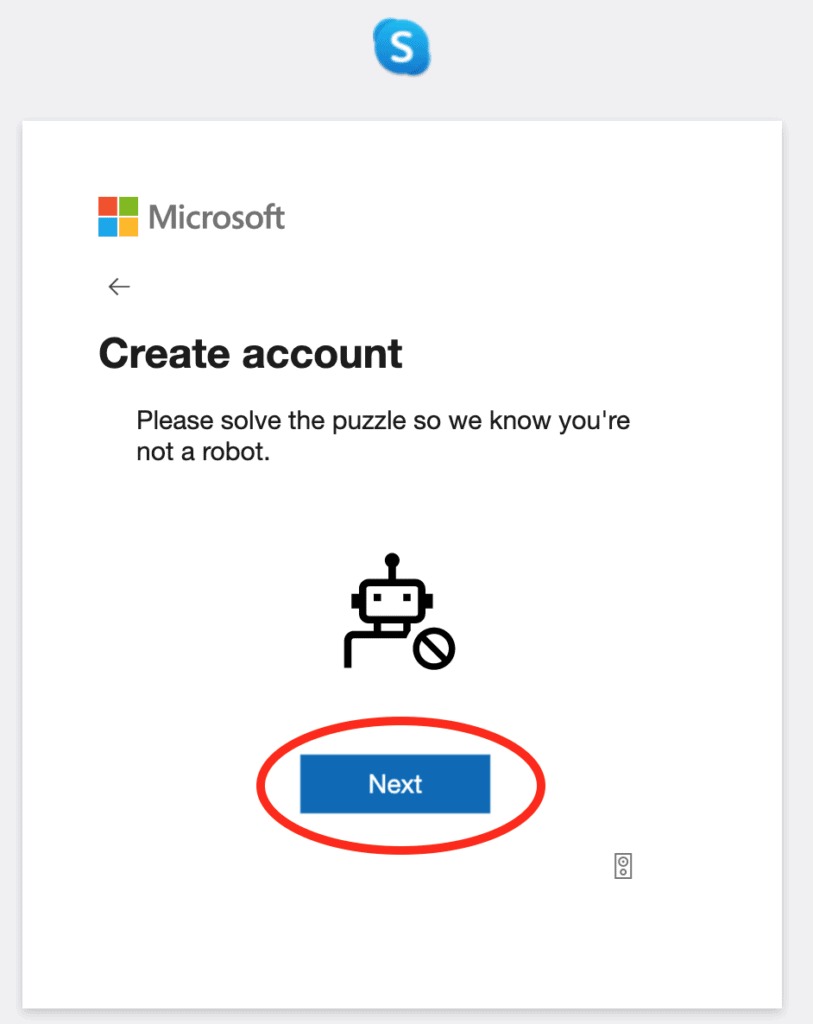
Task: Click the prohibition circle on the robot icon
Action: pos(435,649)
